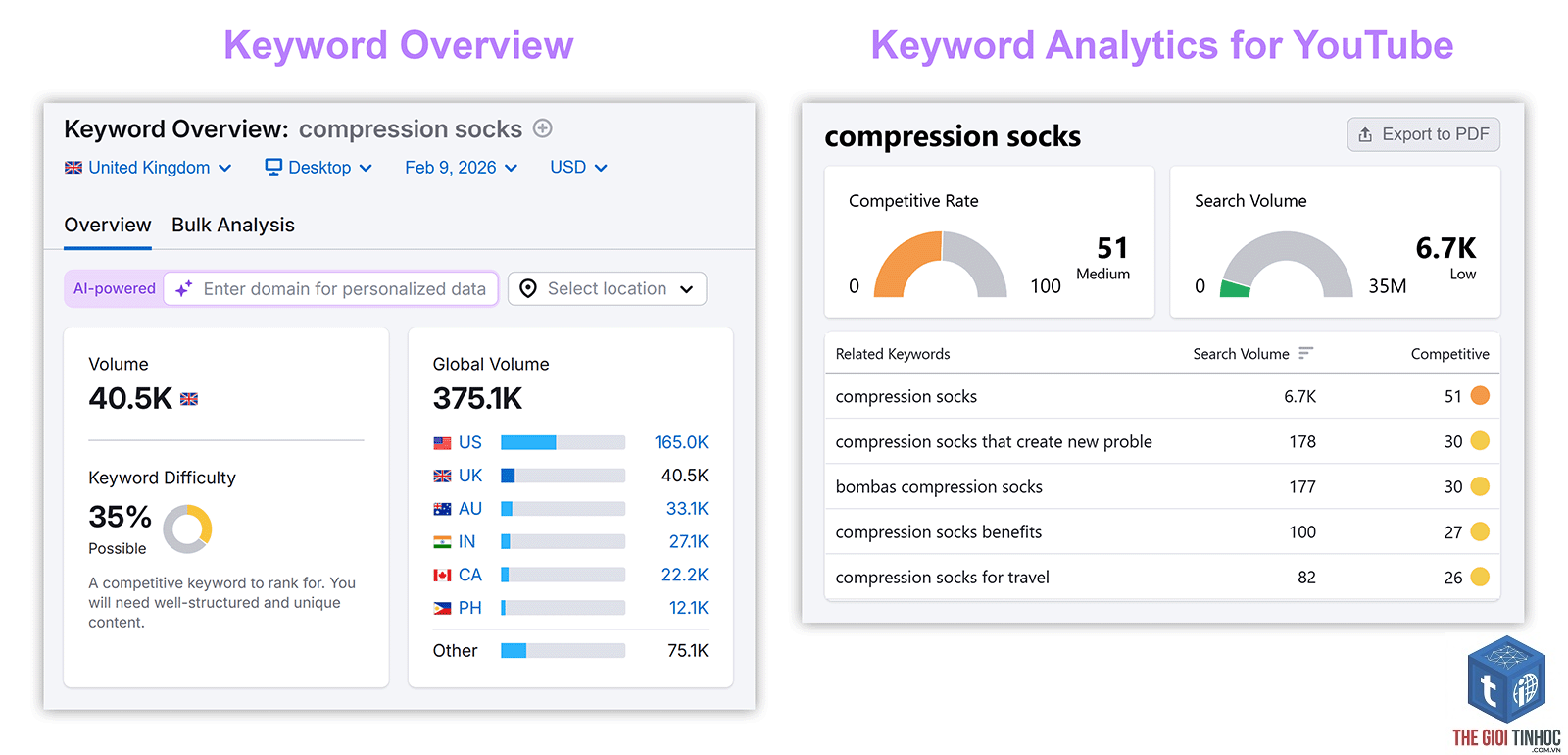This screenshot has width=1568, height=755.
Task: Open the Desktop device dropdown
Action: [x=318, y=168]
